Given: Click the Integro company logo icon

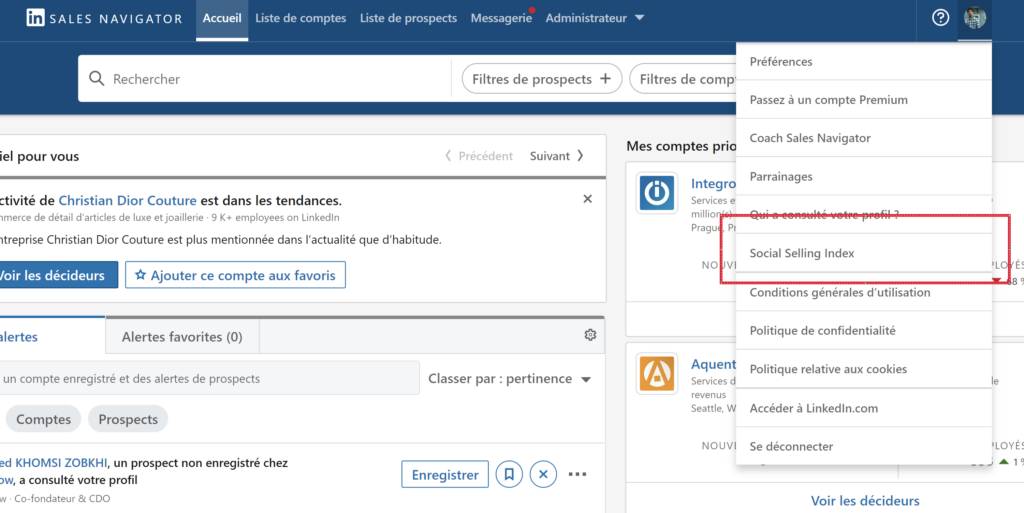Looking at the screenshot, I should click(x=657, y=193).
